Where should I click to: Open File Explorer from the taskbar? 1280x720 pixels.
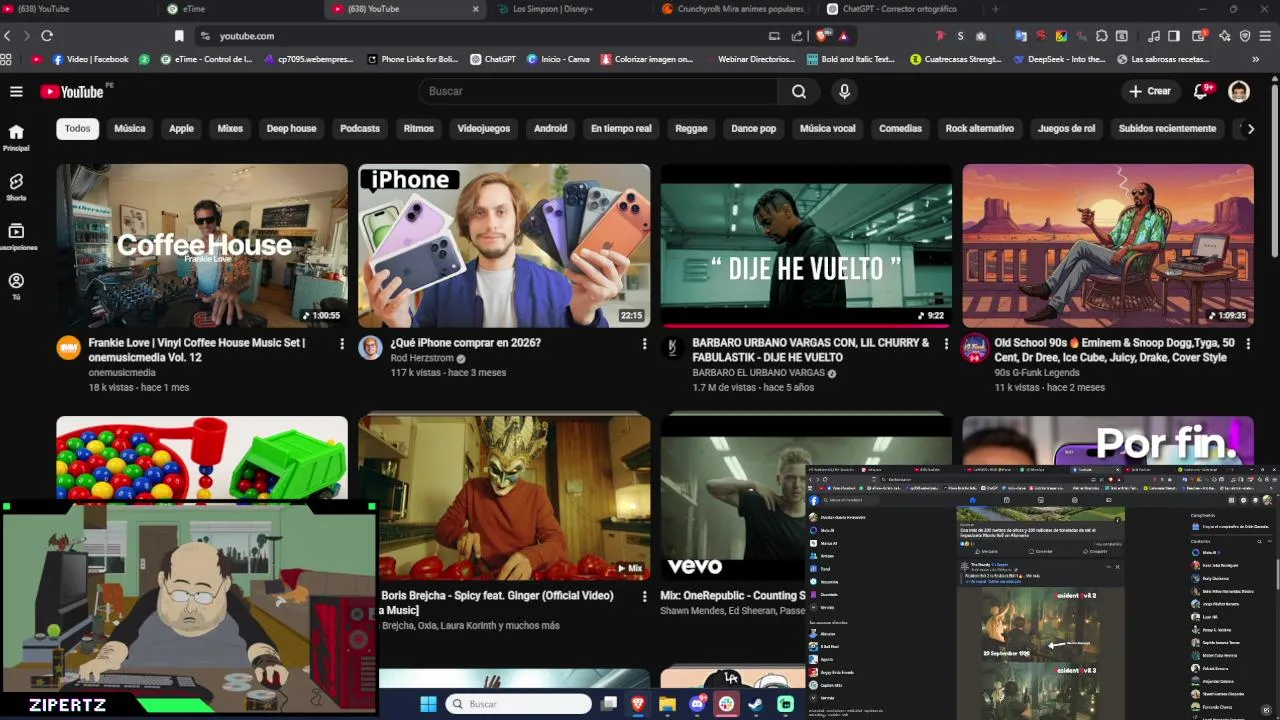click(667, 704)
